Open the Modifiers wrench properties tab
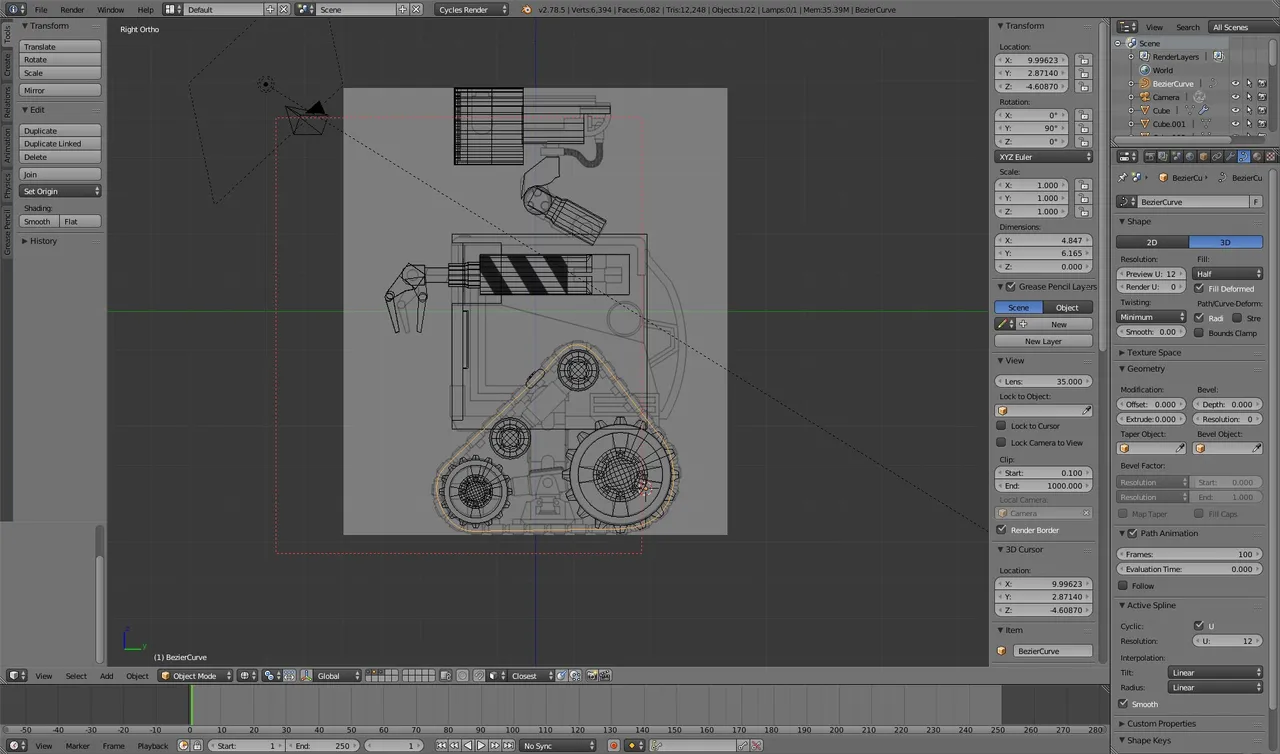 [1230, 156]
